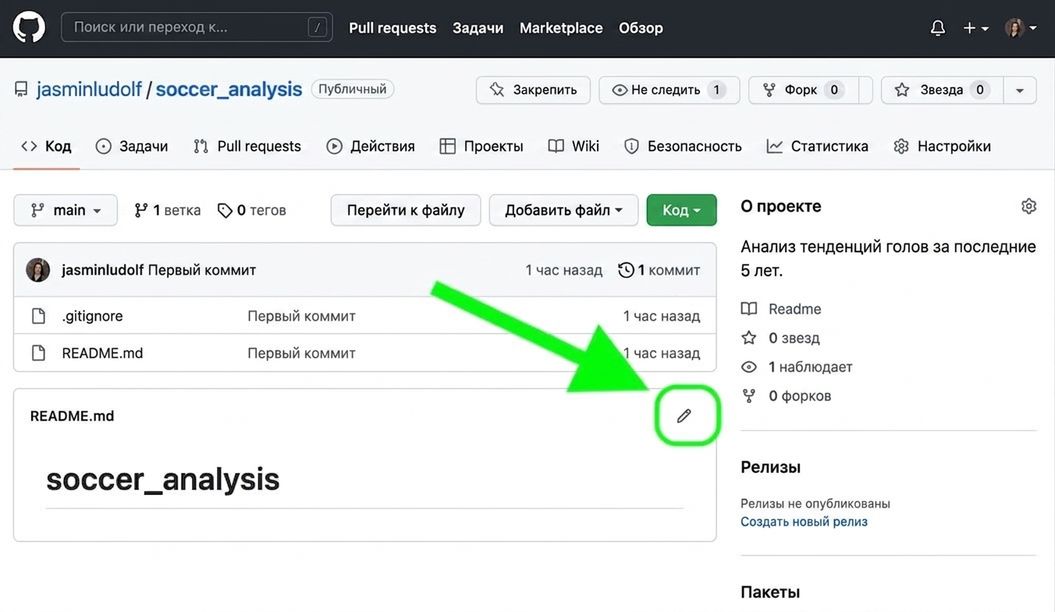Screen dimensions: 1055x612
Task: Open the Readme link in sidebar
Action: (x=781, y=309)
